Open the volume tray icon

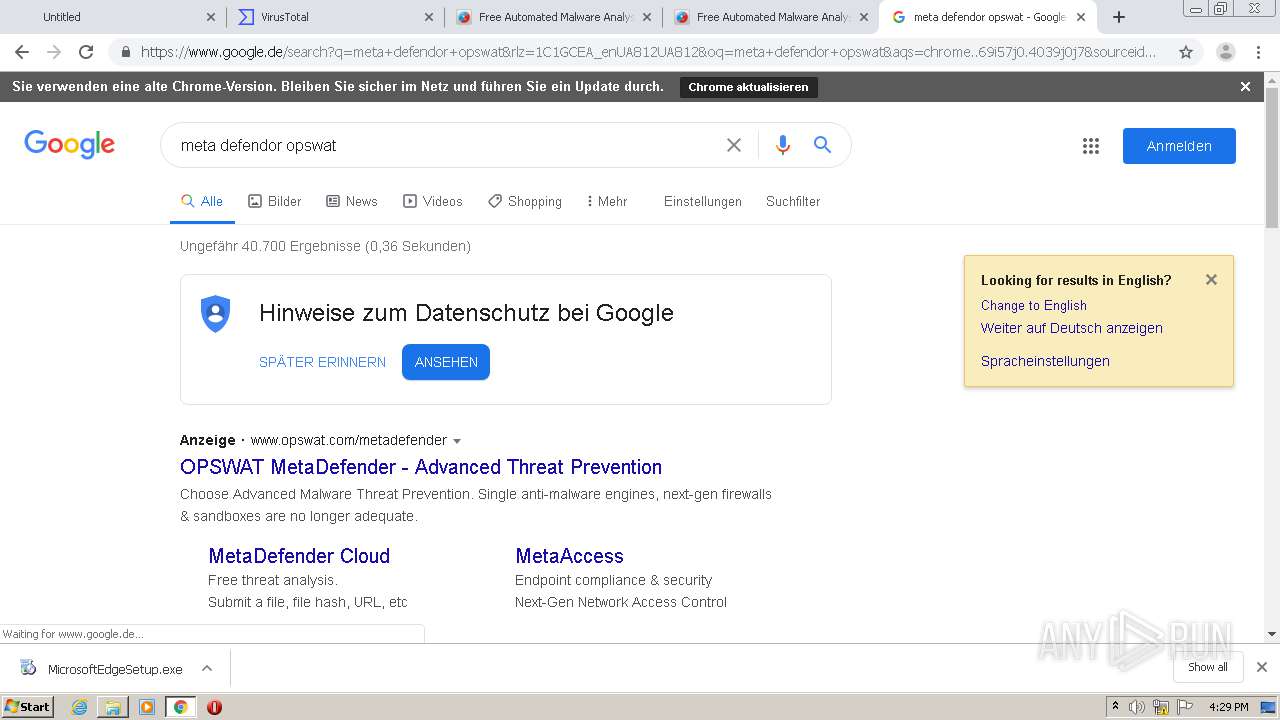click(1137, 707)
